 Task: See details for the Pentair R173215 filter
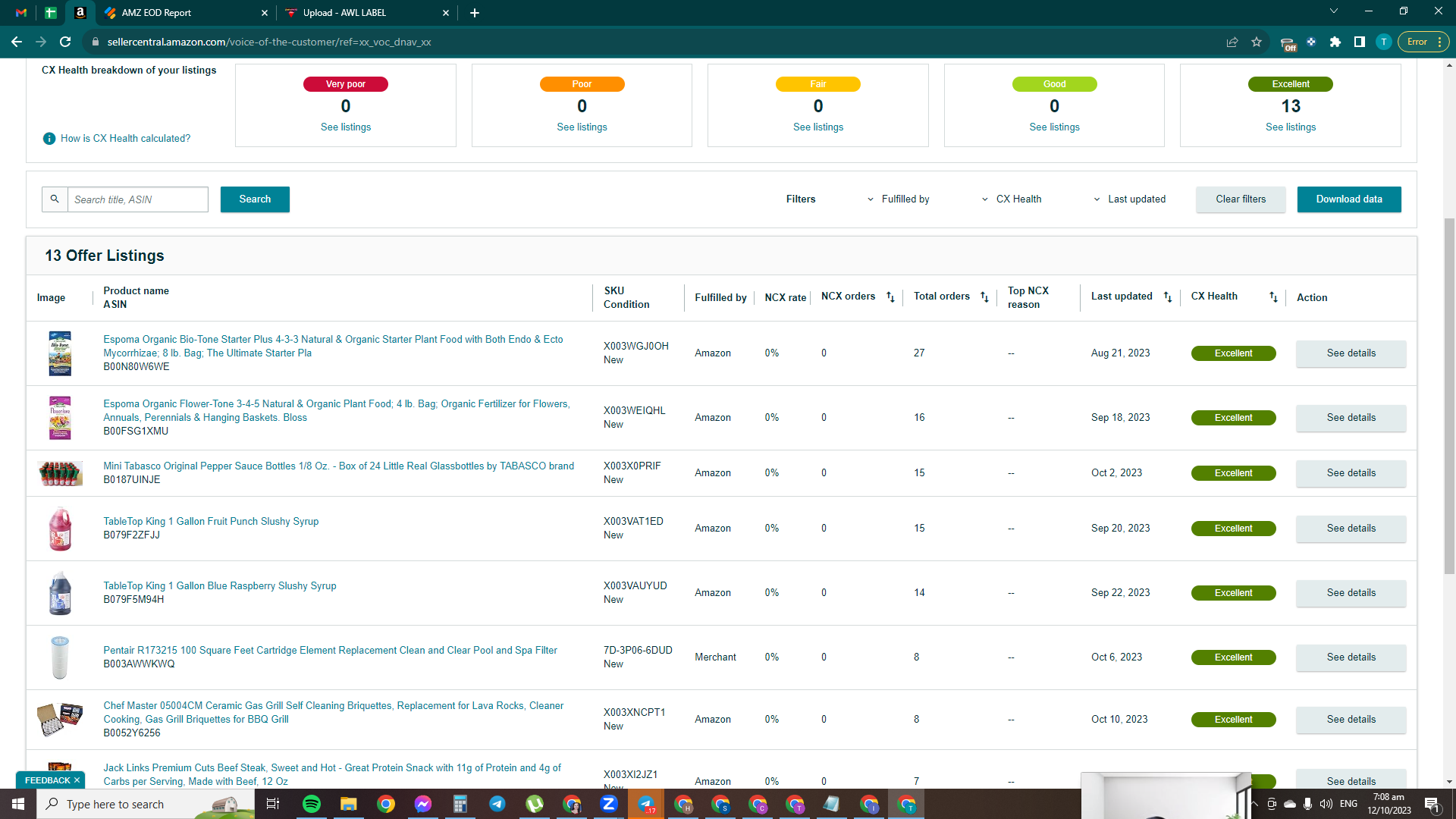(x=1351, y=657)
